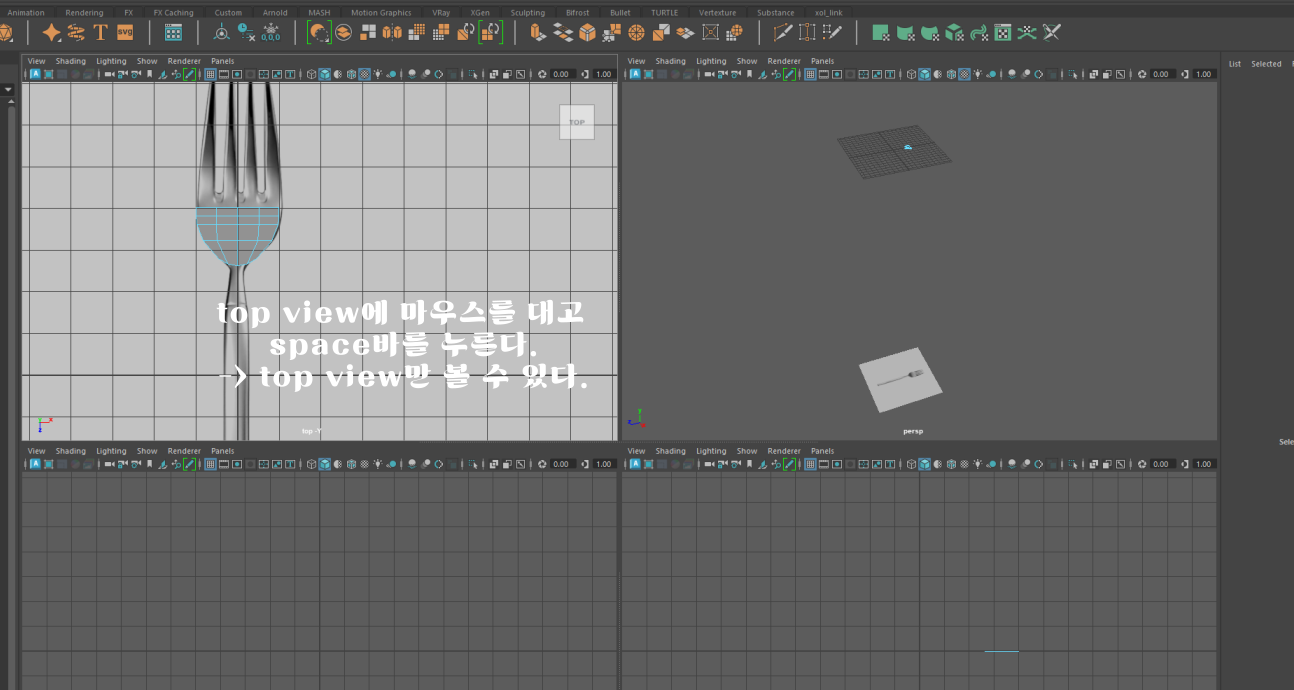Open Renderer menu in persp panel
This screenshot has width=1294, height=690.
point(784,61)
